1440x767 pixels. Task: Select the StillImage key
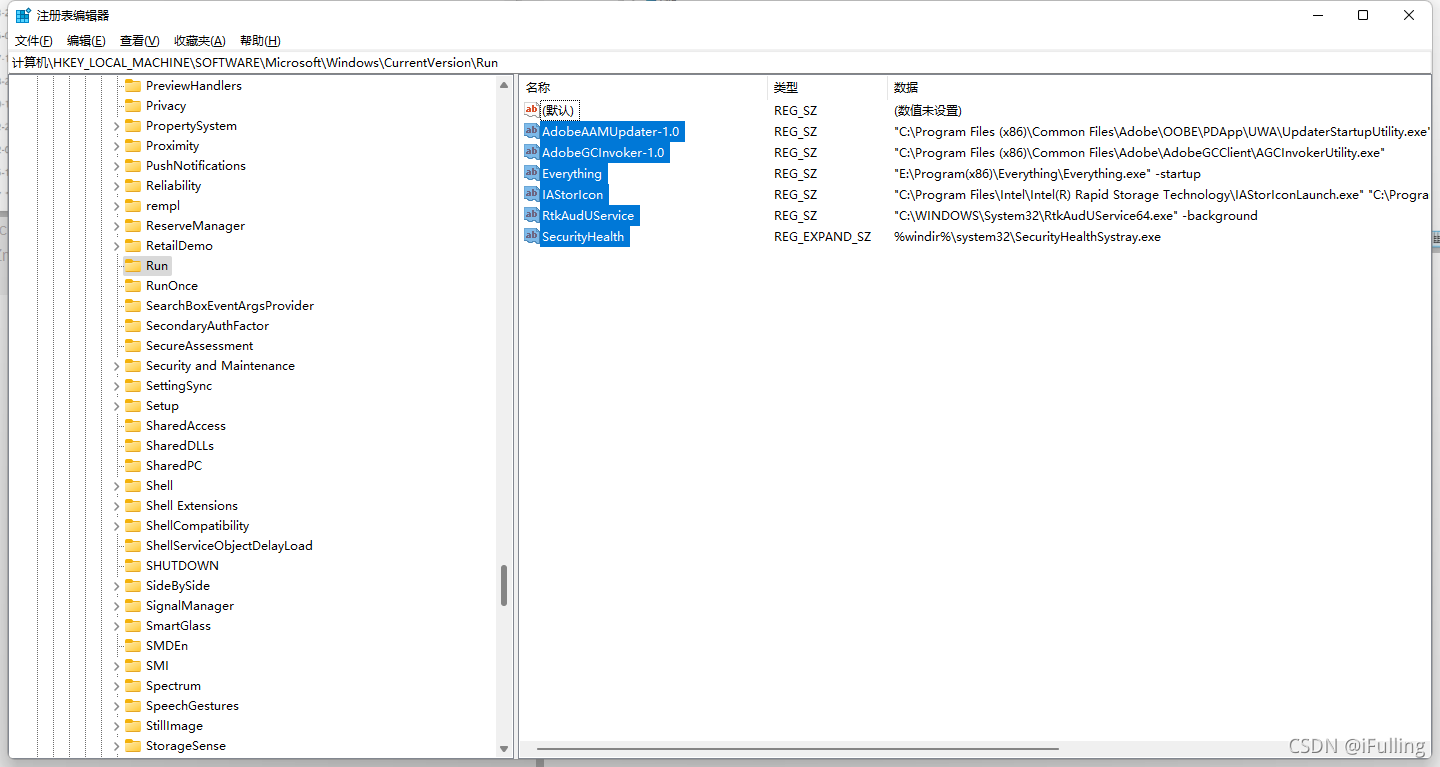pos(174,725)
